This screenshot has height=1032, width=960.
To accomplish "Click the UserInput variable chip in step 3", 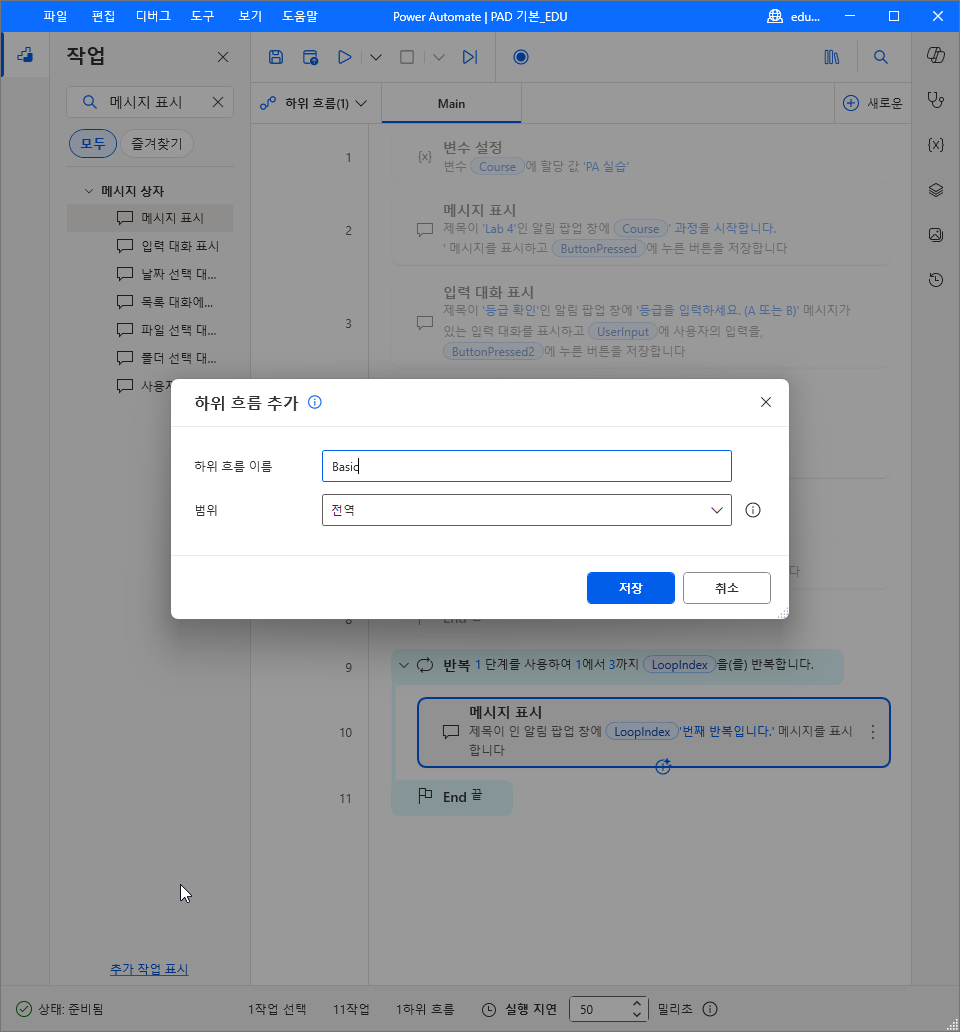I will click(622, 332).
